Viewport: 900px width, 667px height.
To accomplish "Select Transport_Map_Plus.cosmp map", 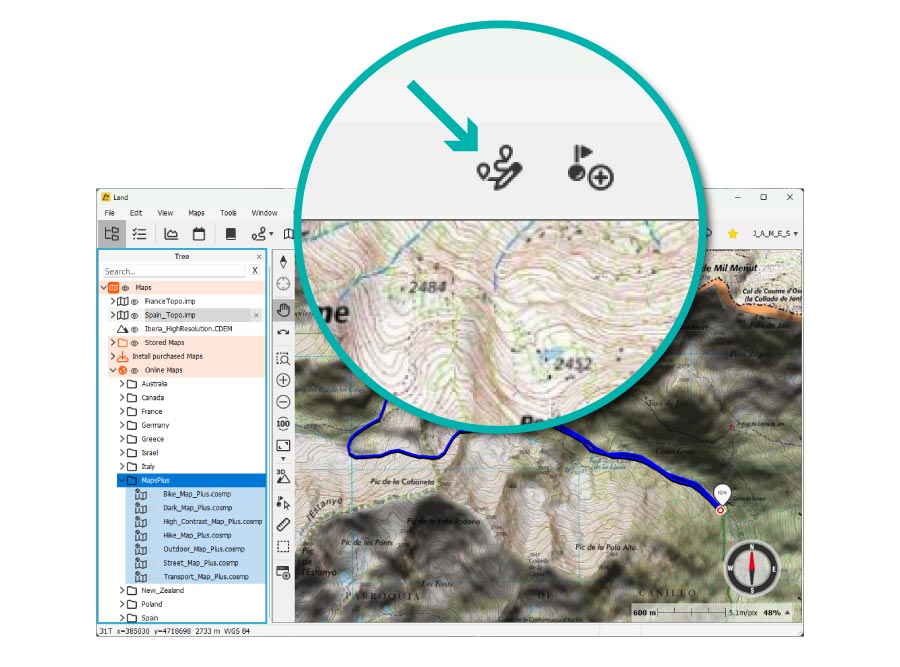I will tap(205, 577).
